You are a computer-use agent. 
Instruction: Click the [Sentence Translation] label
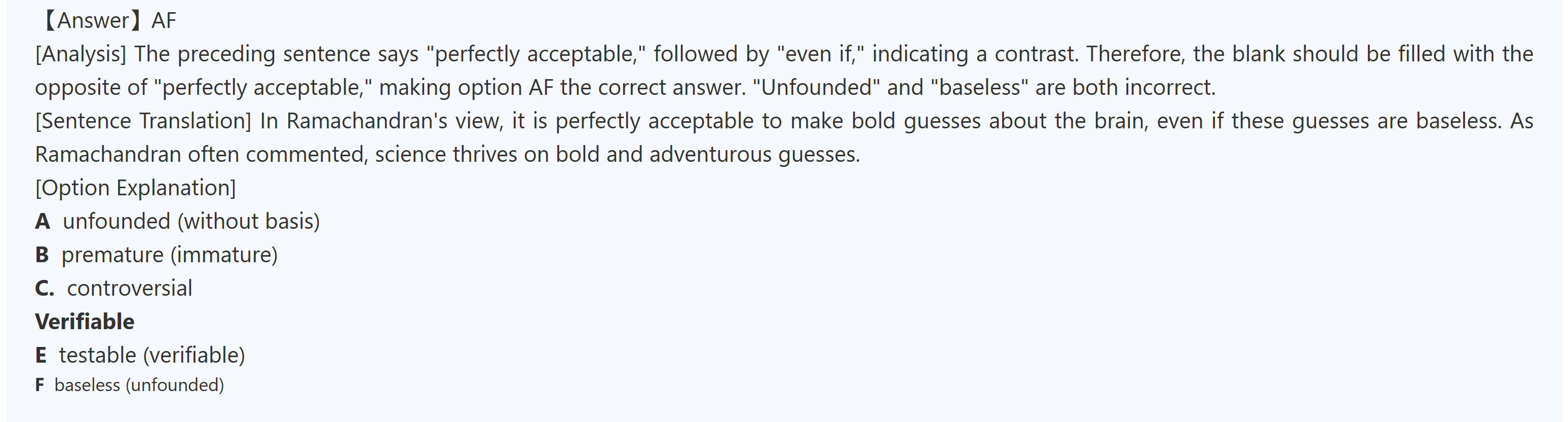[x=143, y=121]
